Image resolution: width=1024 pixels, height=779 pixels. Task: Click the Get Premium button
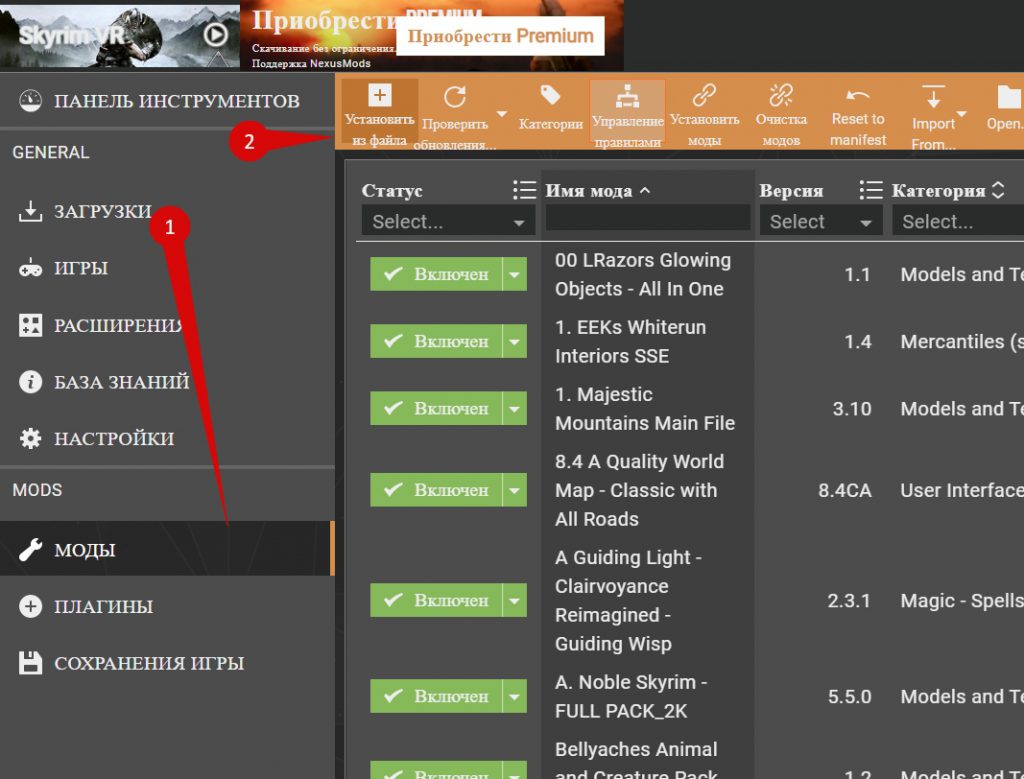click(500, 36)
